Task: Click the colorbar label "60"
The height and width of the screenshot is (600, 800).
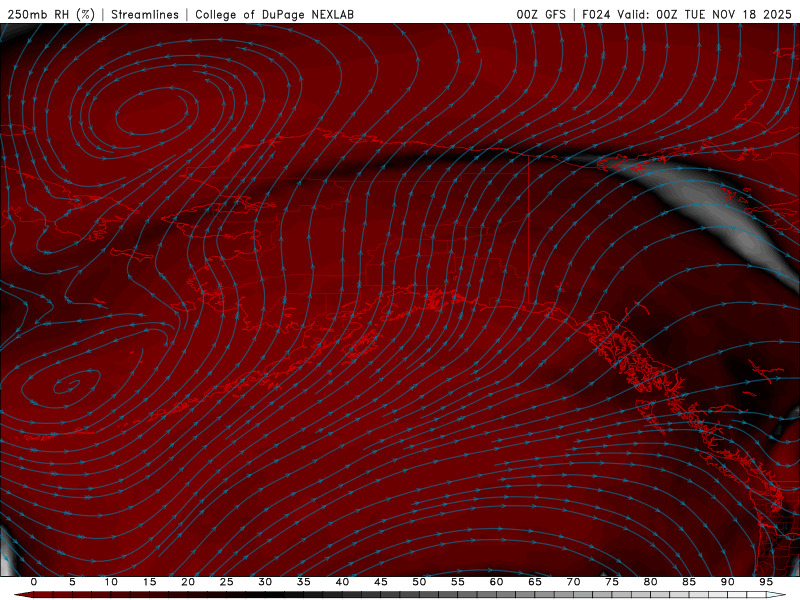Action: pos(496,582)
